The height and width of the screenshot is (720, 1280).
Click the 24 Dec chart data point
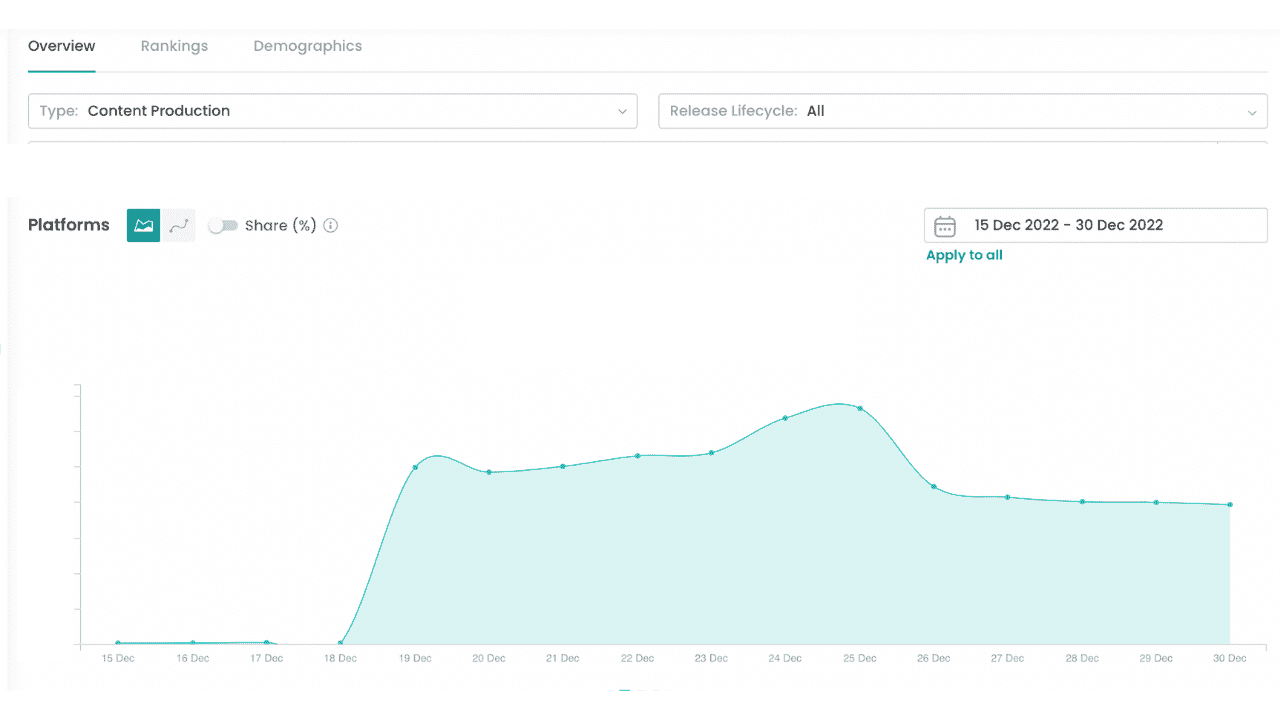point(785,418)
